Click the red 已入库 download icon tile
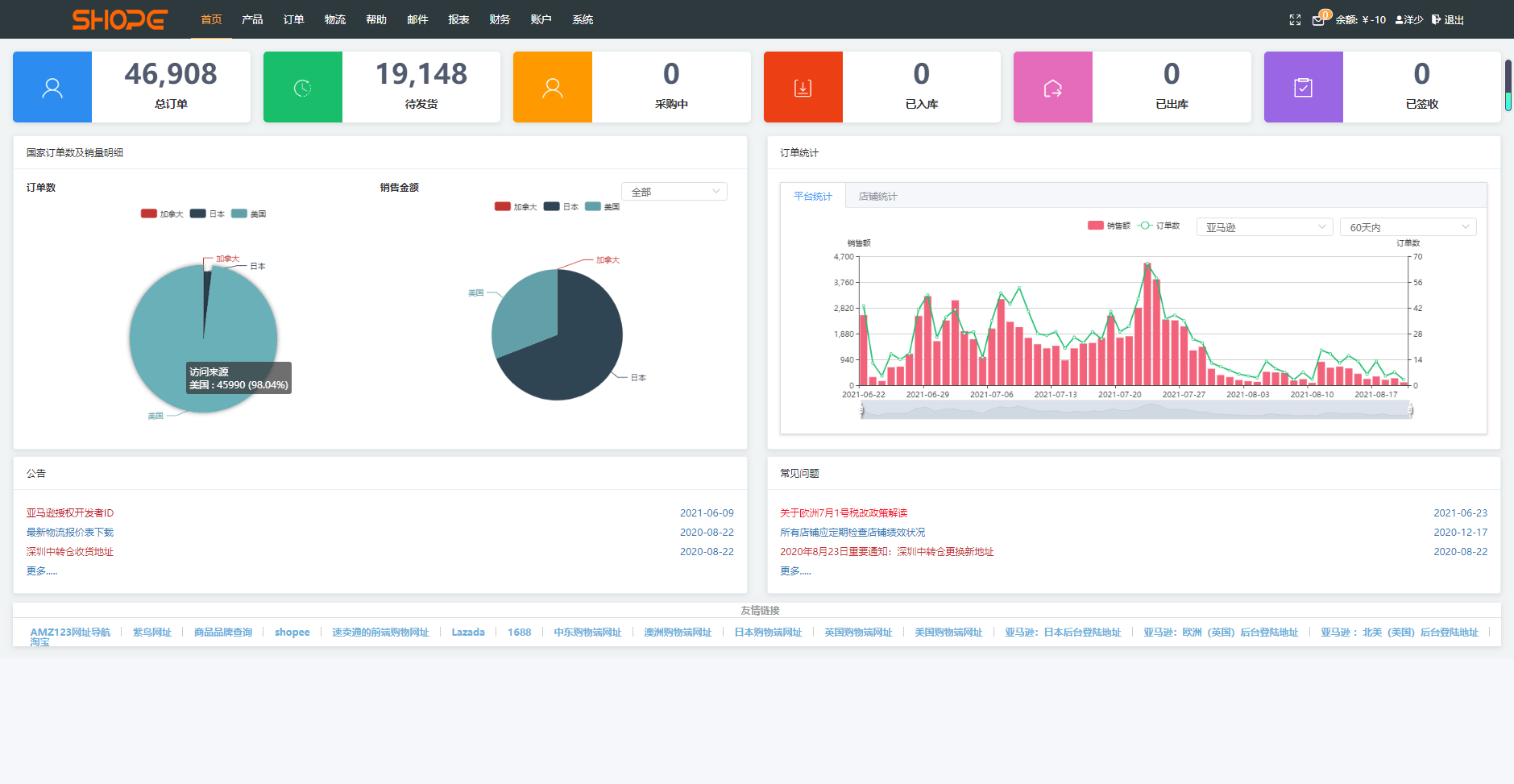The width and height of the screenshot is (1514, 784). pyautogui.click(x=803, y=87)
